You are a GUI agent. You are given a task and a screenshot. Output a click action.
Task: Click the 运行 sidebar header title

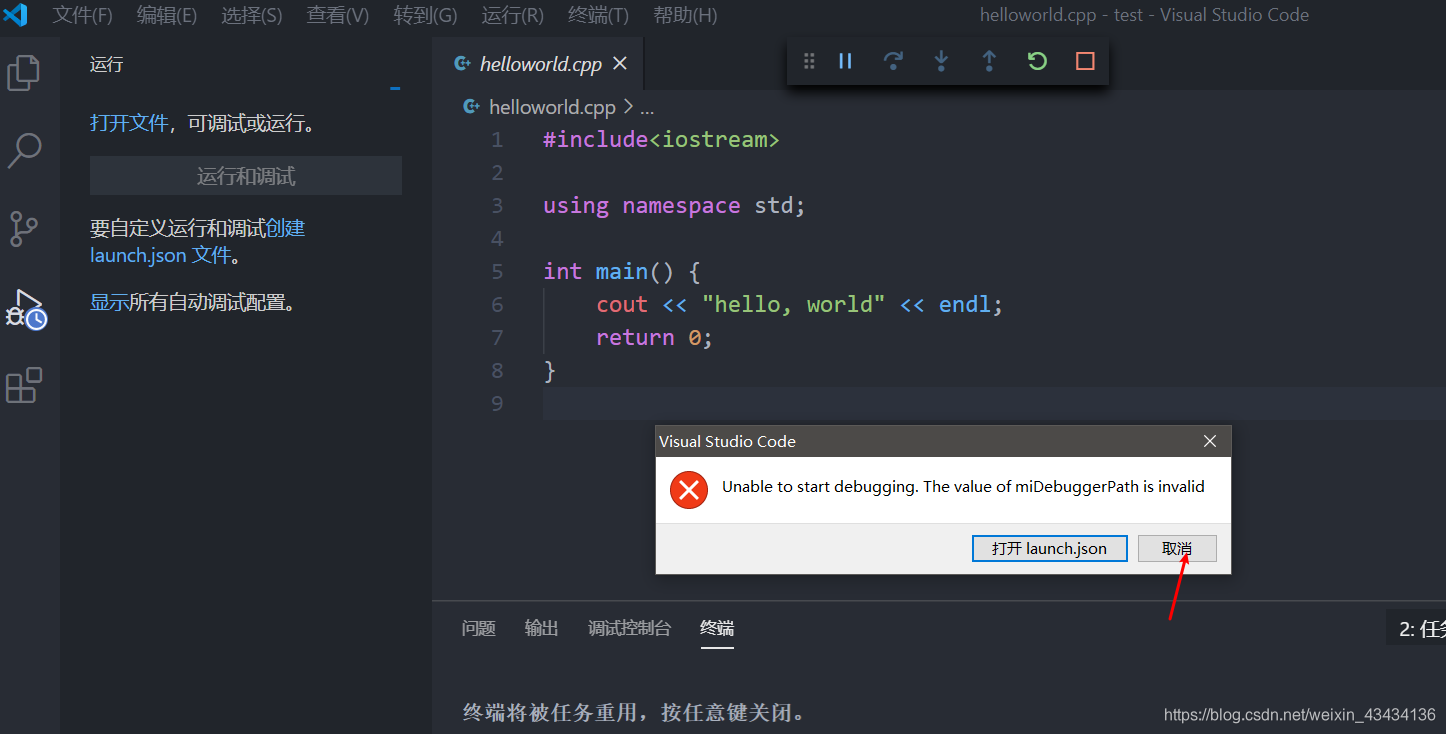click(x=106, y=64)
